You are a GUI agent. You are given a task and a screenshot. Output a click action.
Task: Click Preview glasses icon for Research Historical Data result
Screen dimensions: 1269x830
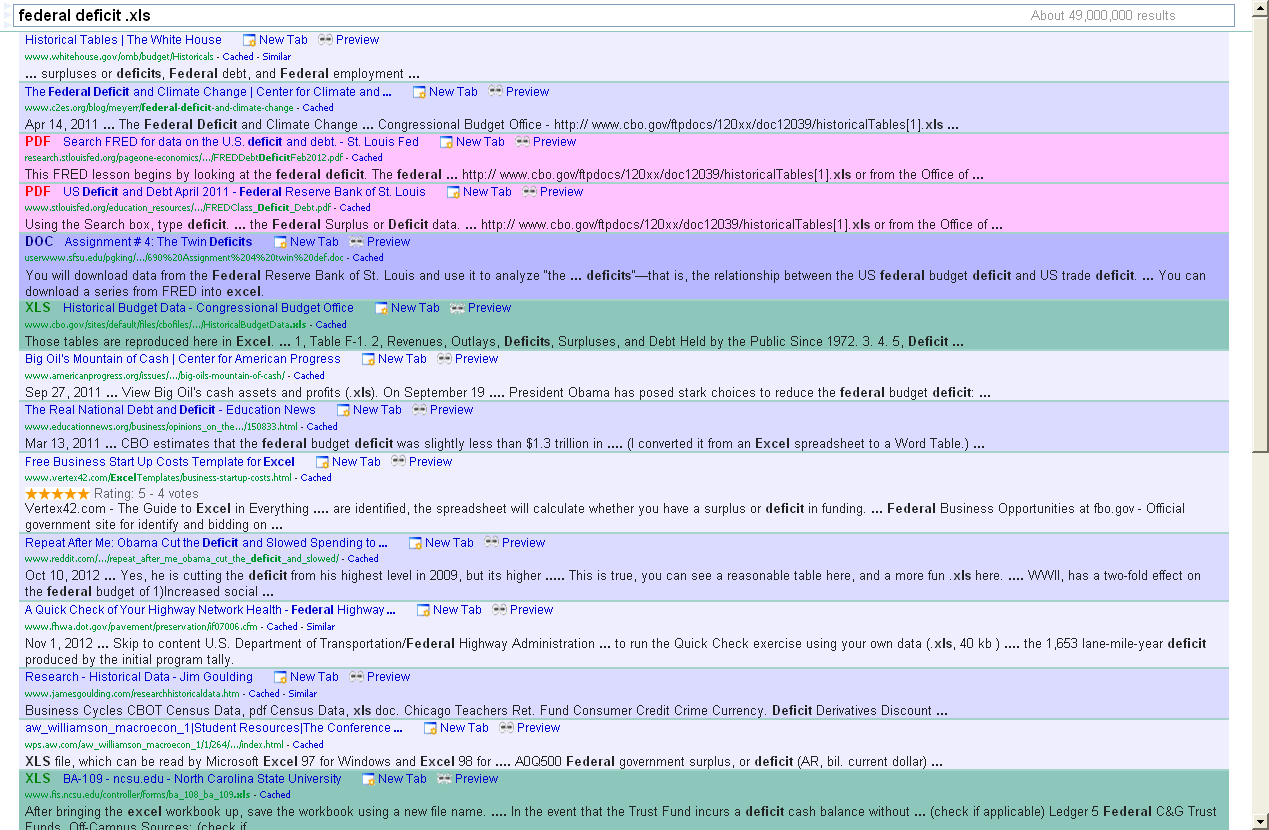(x=356, y=677)
